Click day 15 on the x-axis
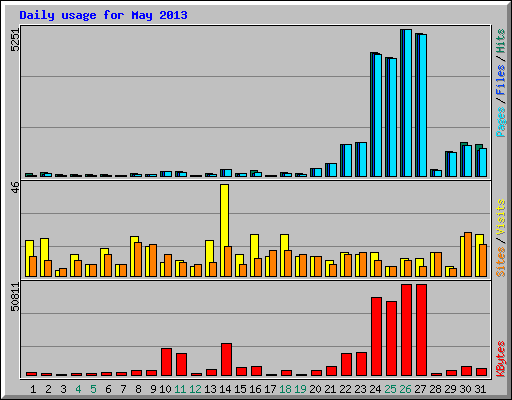The height and width of the screenshot is (400, 512). (240, 389)
